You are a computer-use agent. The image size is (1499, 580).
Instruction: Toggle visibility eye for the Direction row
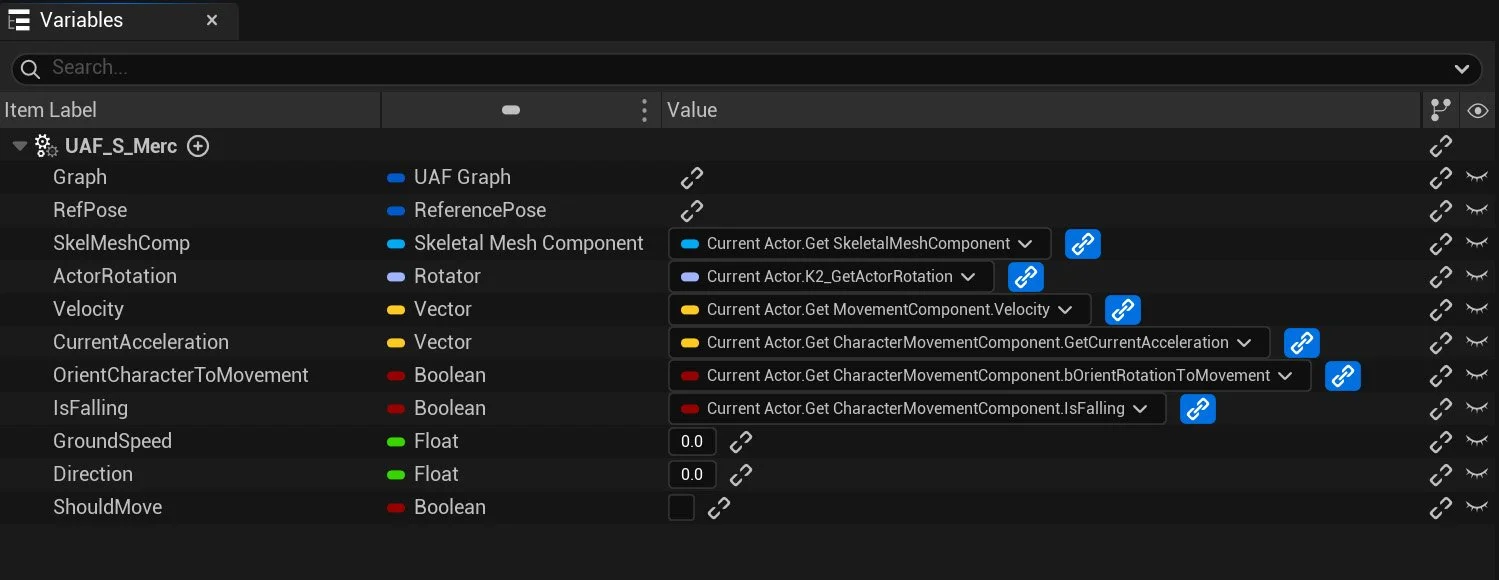pos(1477,475)
